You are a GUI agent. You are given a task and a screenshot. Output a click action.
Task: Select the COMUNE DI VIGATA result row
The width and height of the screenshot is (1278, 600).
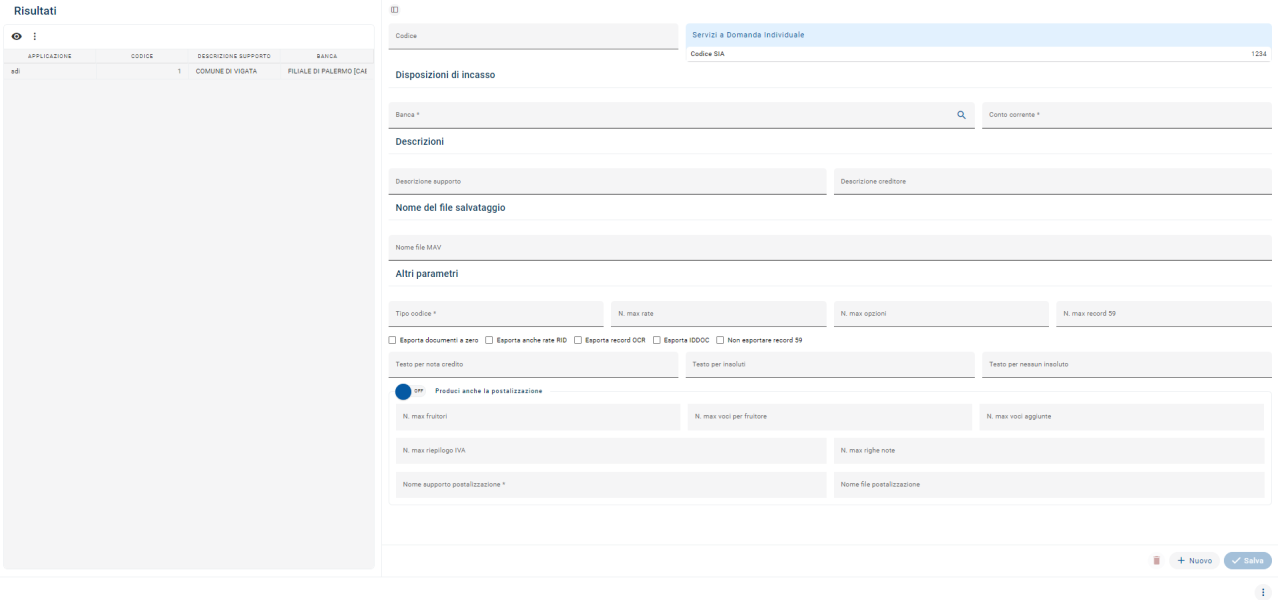point(226,72)
